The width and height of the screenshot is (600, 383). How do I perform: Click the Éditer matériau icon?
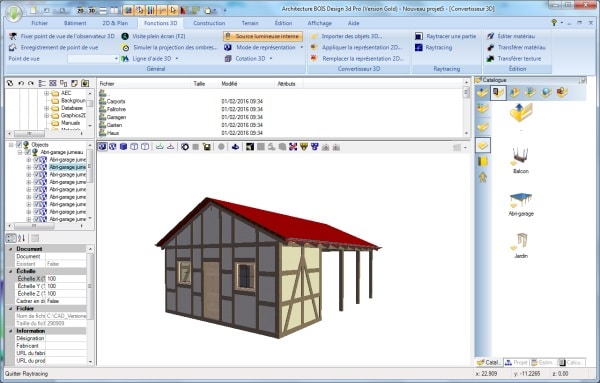pyautogui.click(x=490, y=36)
